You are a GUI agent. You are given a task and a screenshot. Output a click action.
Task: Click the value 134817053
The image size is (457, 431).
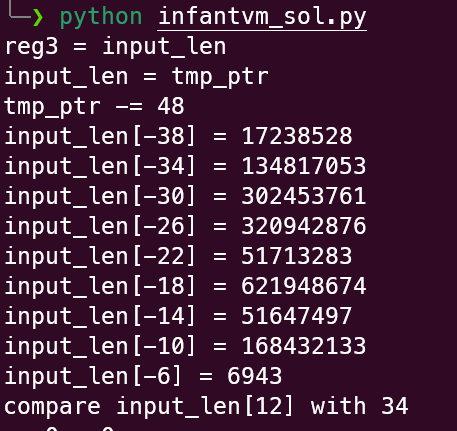tap(304, 166)
